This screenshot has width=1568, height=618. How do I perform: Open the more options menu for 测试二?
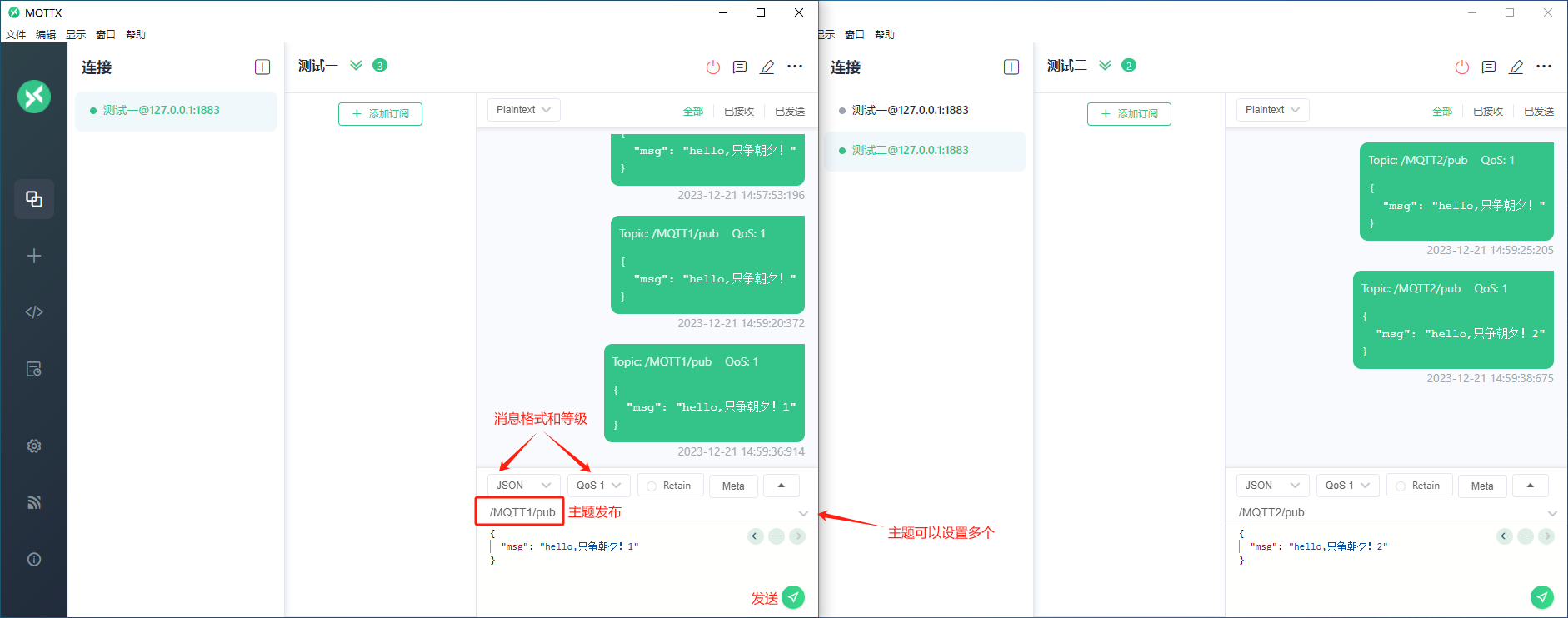pos(1544,67)
